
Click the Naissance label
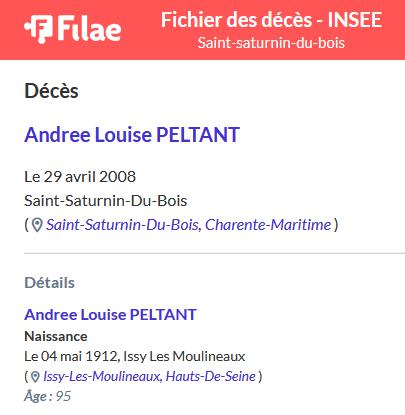tap(56, 336)
